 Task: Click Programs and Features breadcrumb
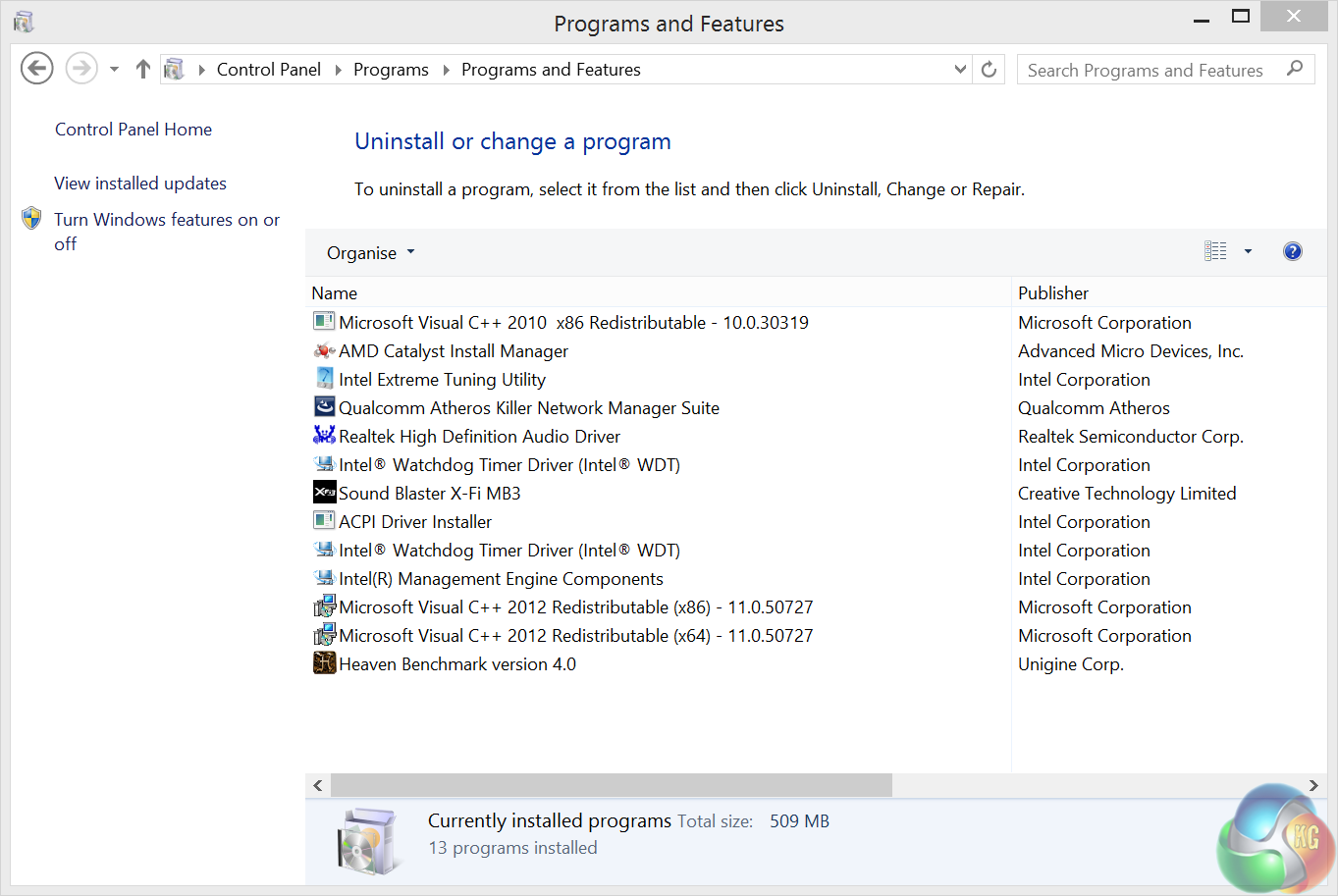551,70
